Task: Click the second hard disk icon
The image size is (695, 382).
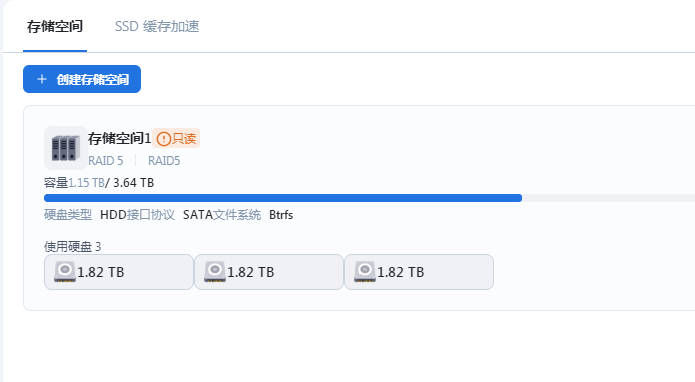Action: pos(215,272)
